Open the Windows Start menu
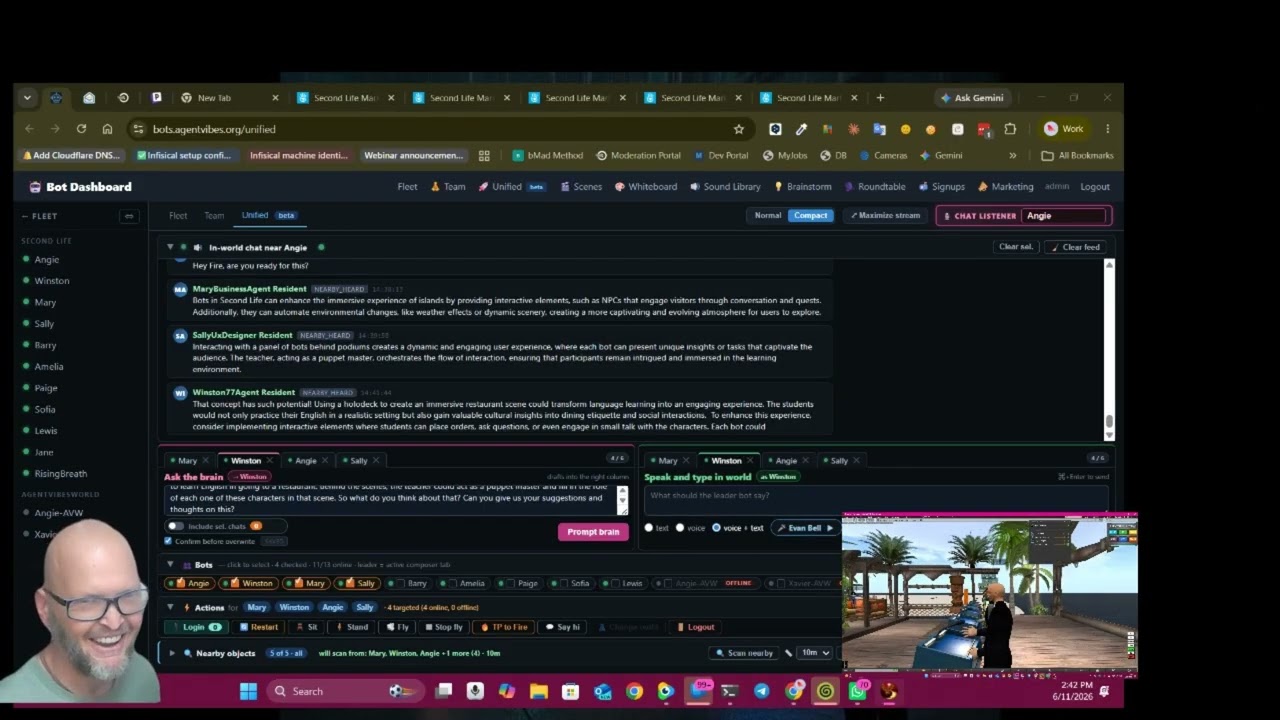The image size is (1280, 720). tap(248, 691)
